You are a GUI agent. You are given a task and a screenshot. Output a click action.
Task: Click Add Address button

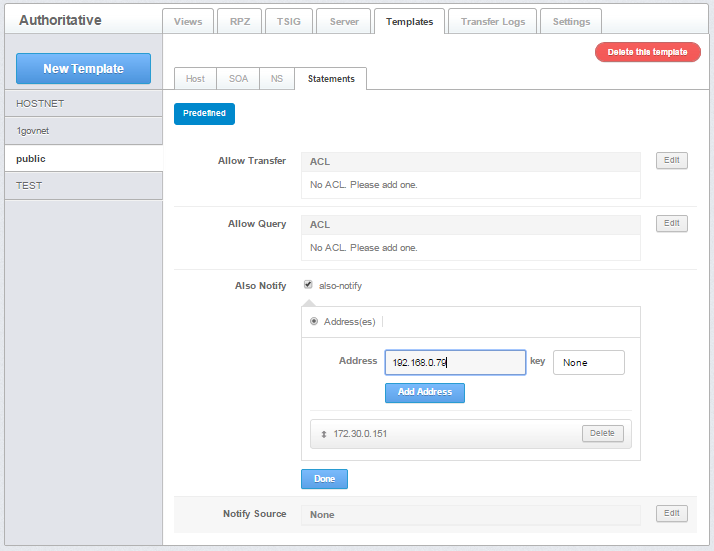pos(424,392)
